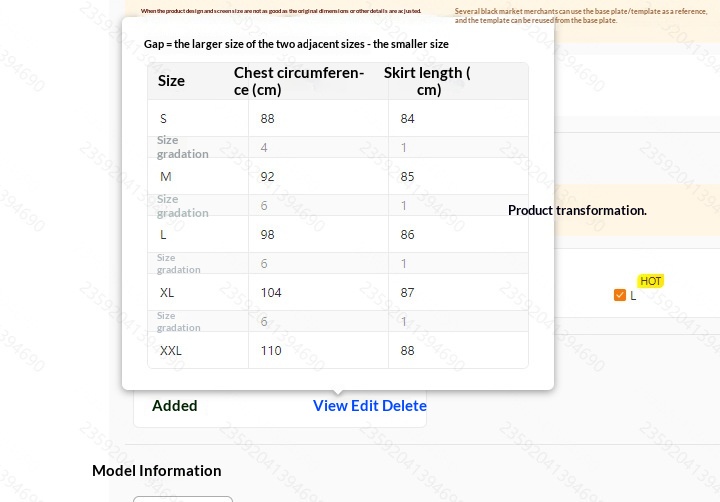This screenshot has width=720, height=502.
Task: Uncheck the orange L size checkbox
Action: click(x=620, y=295)
